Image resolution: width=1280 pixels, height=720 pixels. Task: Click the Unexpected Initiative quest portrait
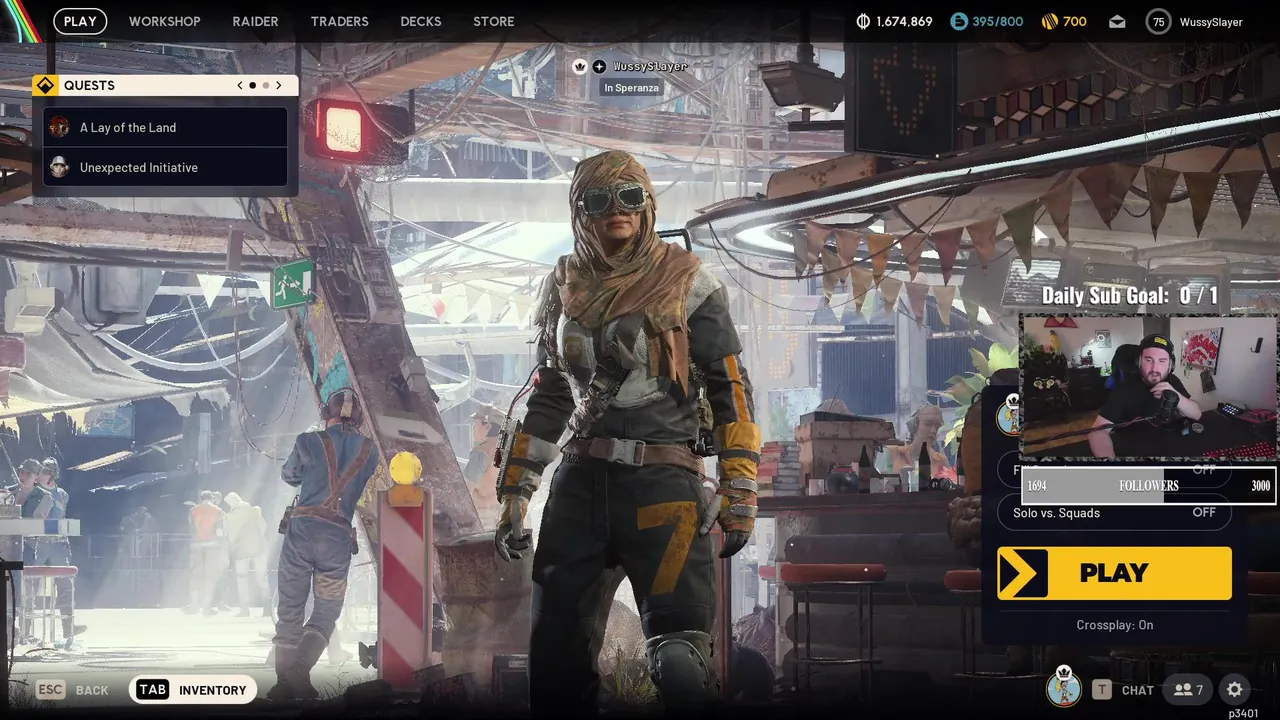point(59,167)
